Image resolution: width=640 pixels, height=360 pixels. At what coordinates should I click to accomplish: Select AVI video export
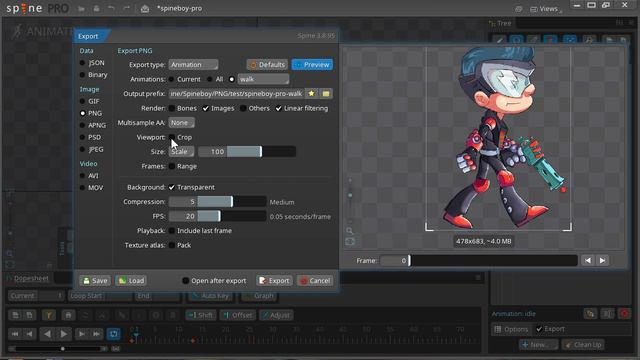89,176
